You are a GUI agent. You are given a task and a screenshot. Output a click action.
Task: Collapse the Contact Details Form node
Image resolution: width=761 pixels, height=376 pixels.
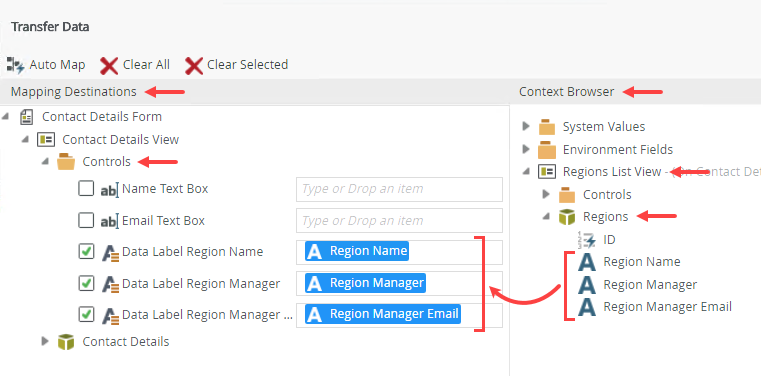(5, 117)
